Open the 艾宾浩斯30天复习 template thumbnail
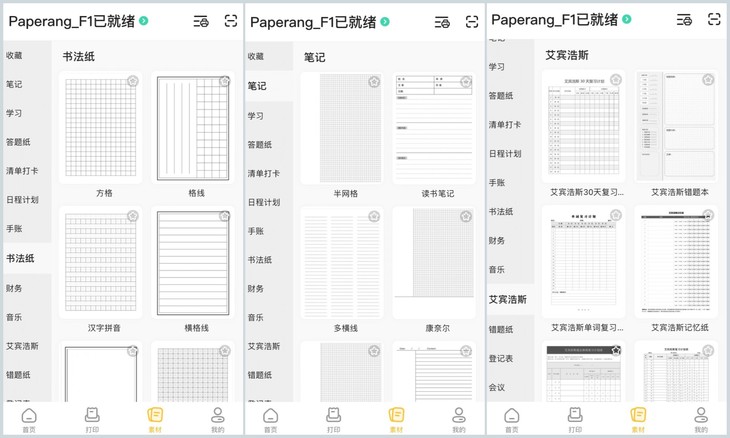730x438 pixels. (x=583, y=126)
